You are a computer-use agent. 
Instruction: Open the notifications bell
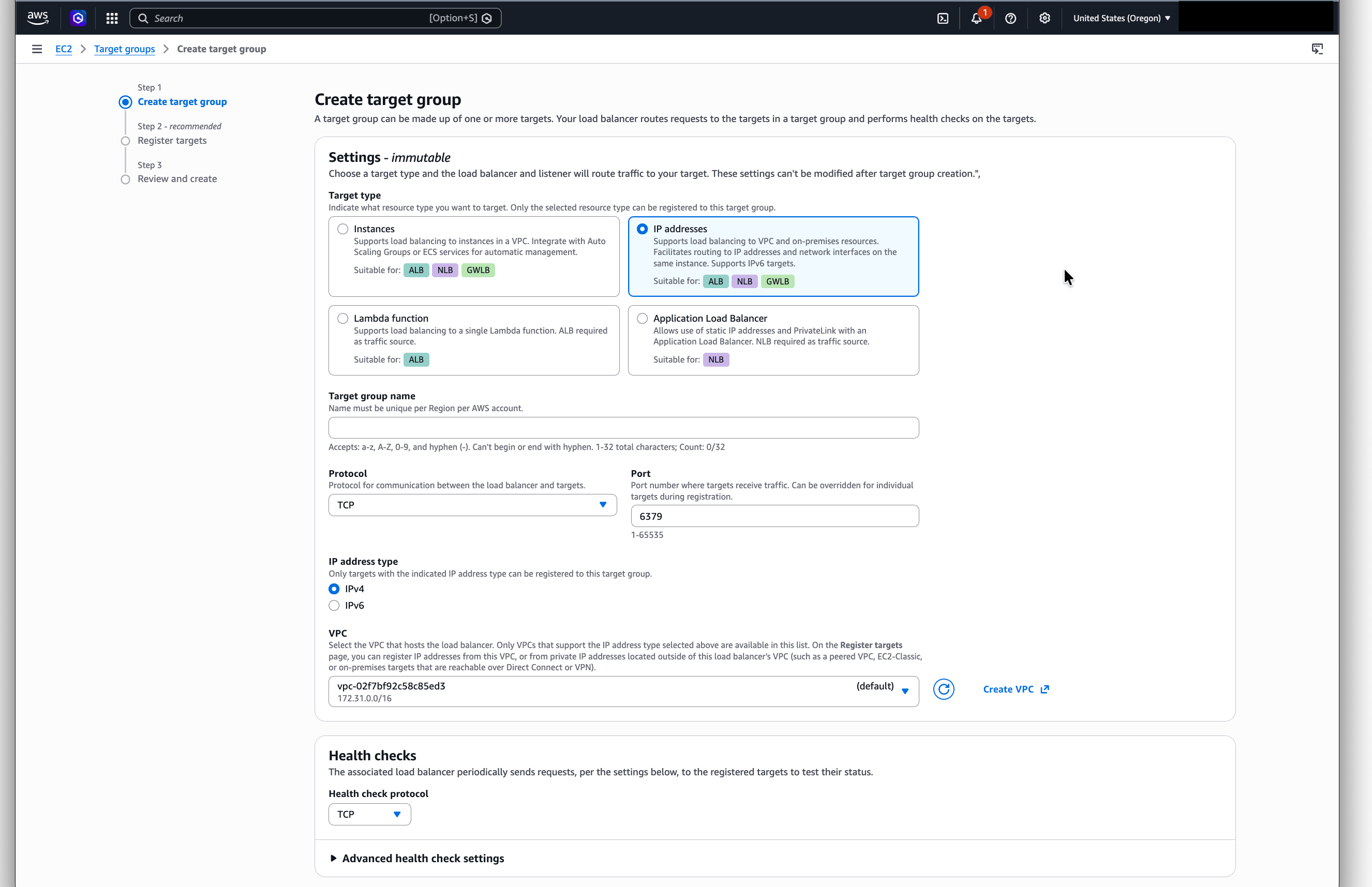click(x=976, y=19)
